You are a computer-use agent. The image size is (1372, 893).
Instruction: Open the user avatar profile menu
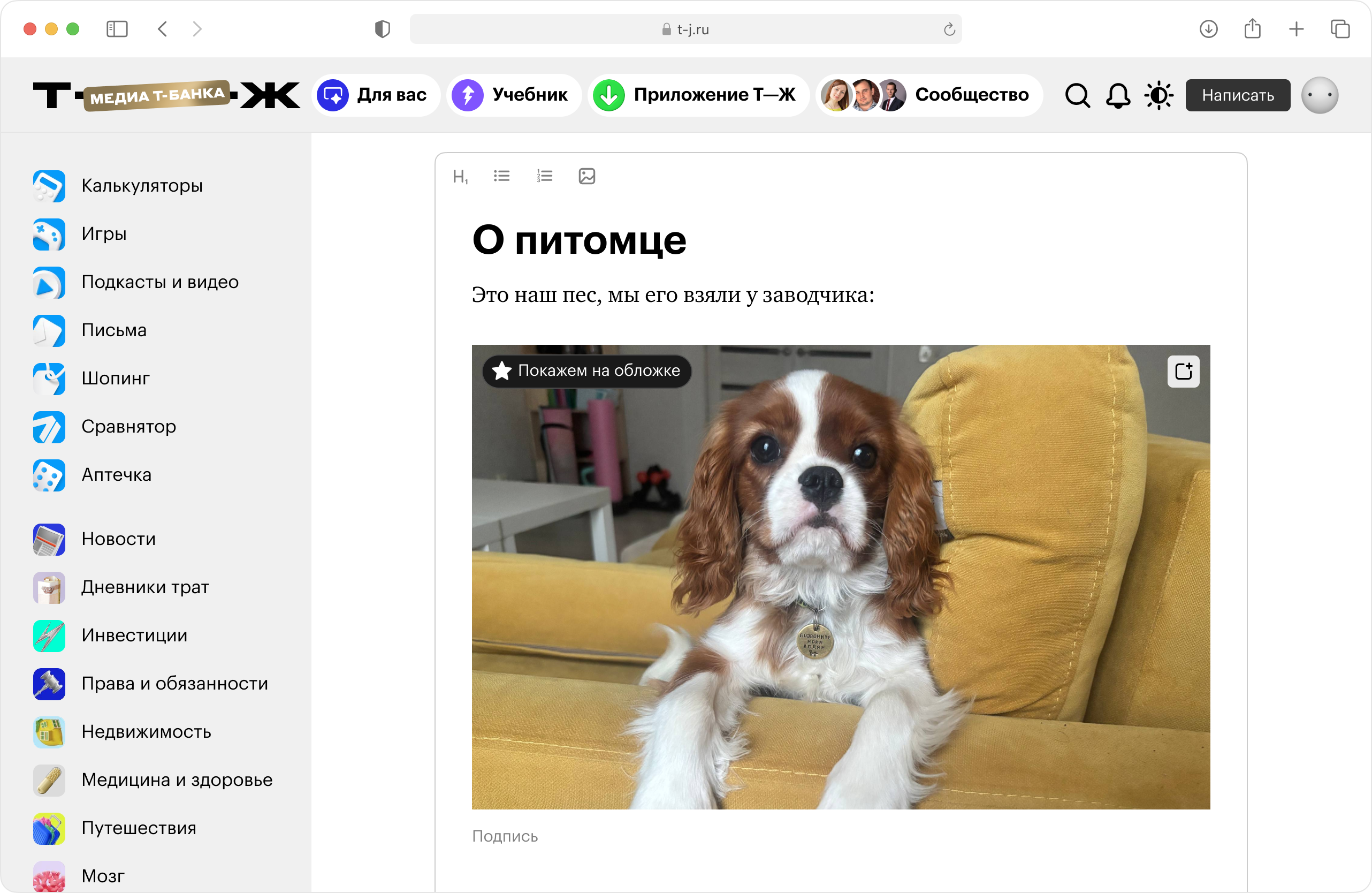pyautogui.click(x=1320, y=95)
